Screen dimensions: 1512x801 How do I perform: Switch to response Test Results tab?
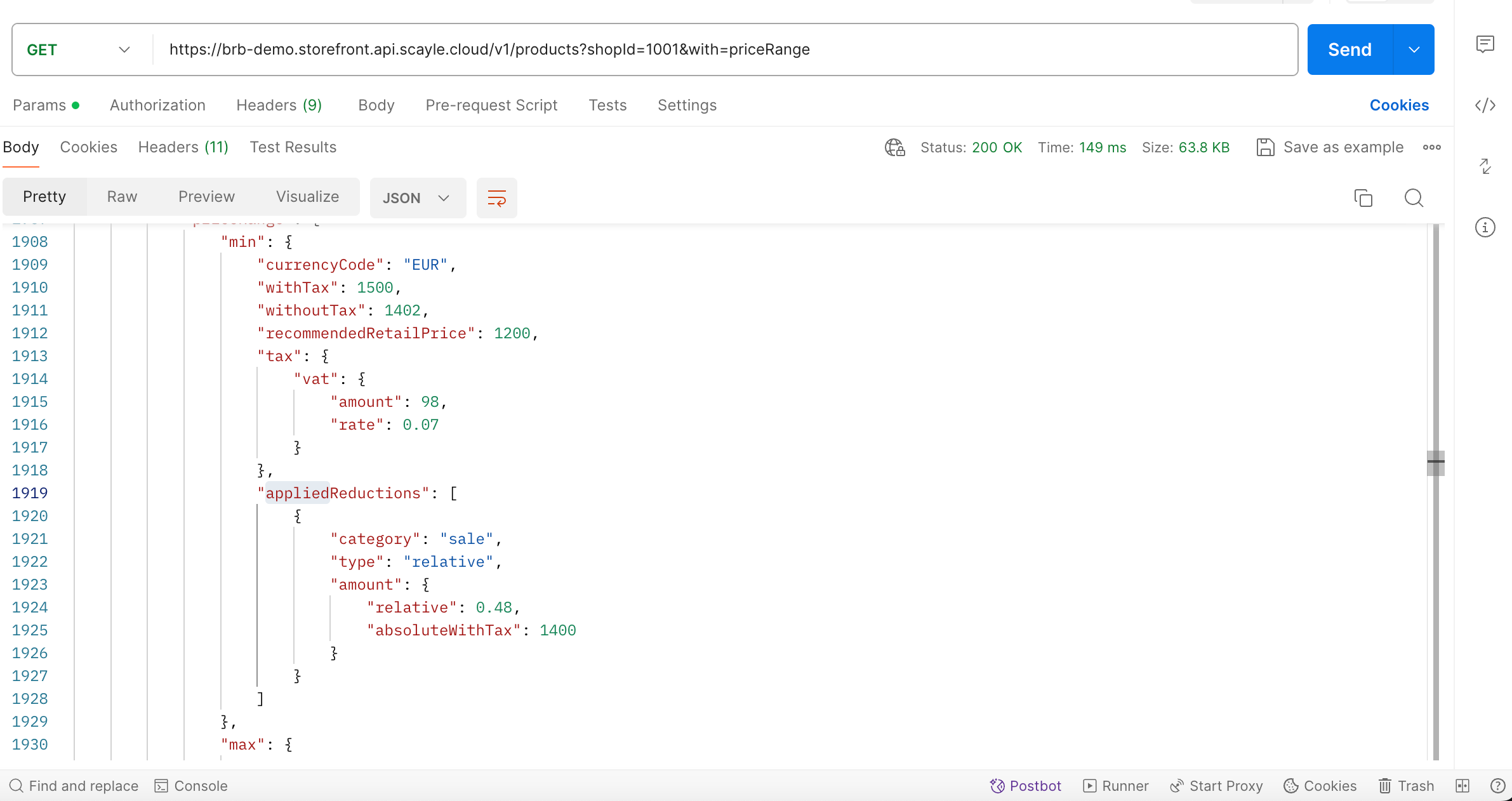point(293,147)
